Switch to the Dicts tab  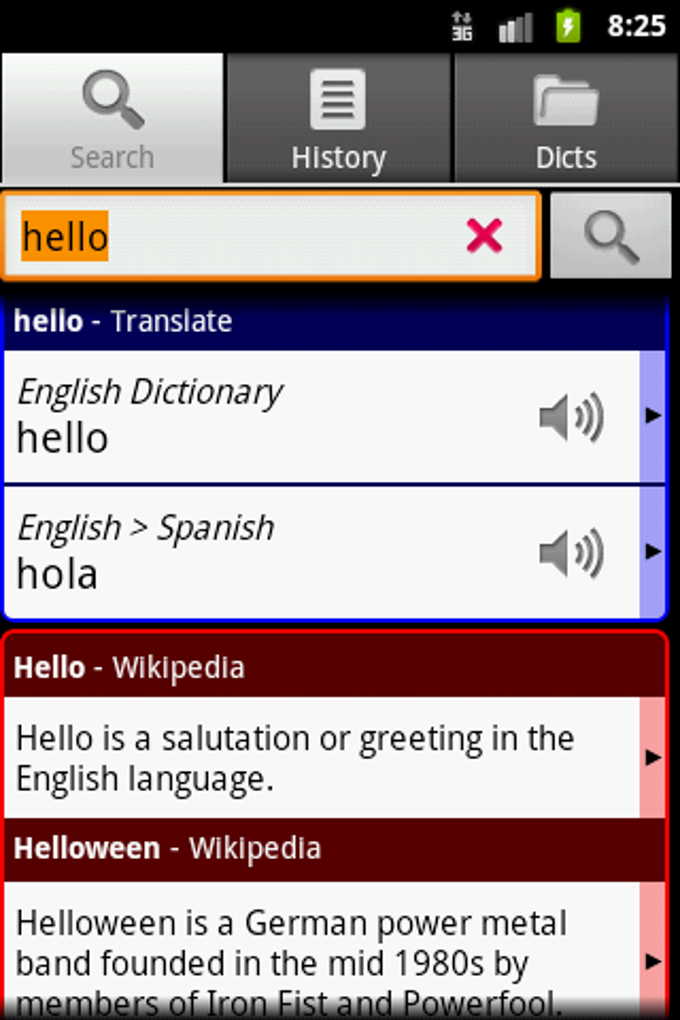click(566, 118)
